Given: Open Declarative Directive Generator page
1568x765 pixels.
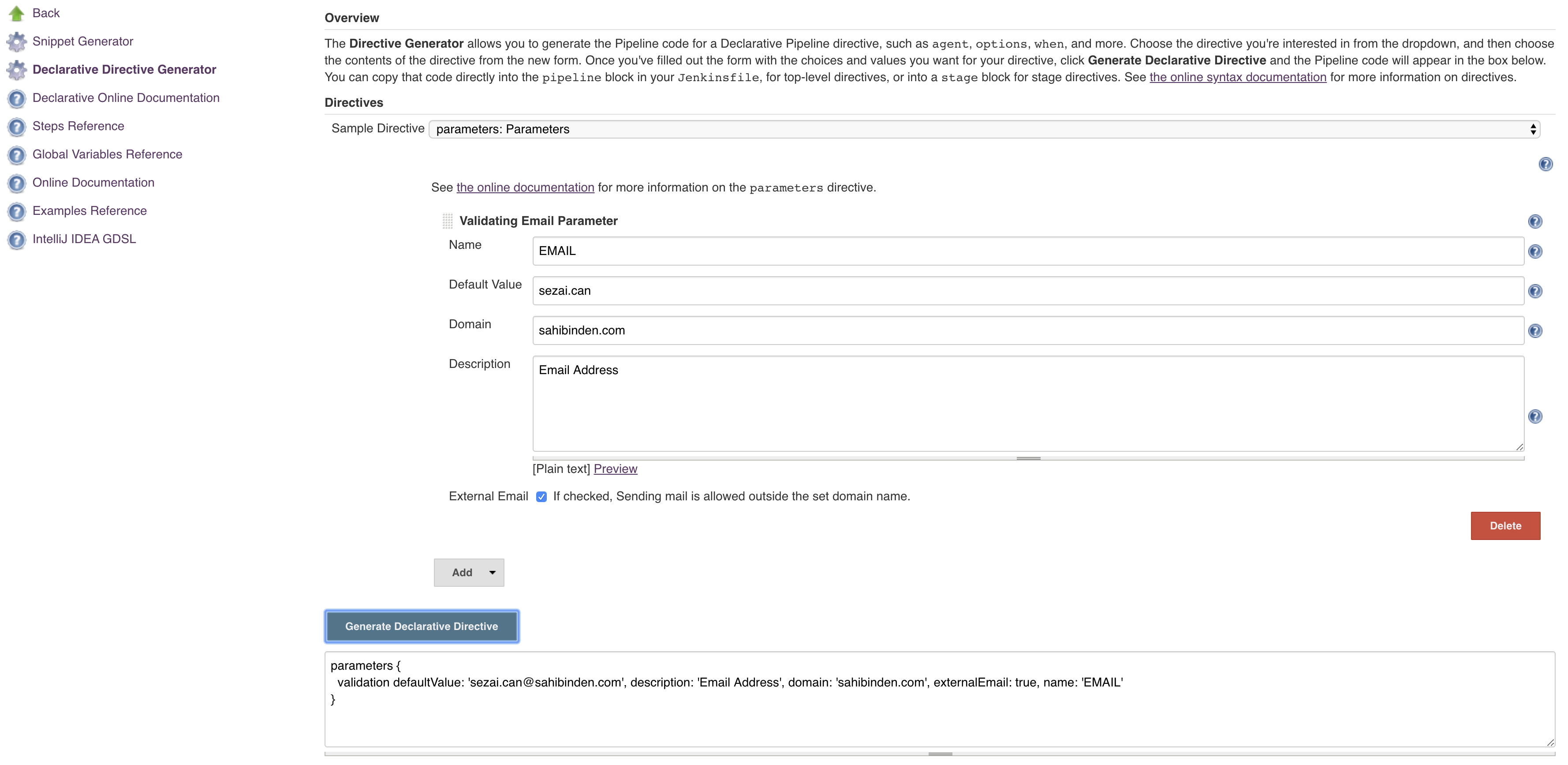Looking at the screenshot, I should coord(124,69).
